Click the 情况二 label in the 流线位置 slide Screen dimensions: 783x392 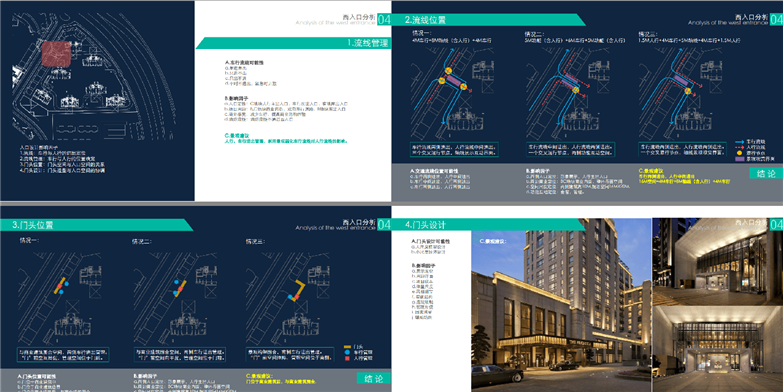pyautogui.click(x=534, y=34)
